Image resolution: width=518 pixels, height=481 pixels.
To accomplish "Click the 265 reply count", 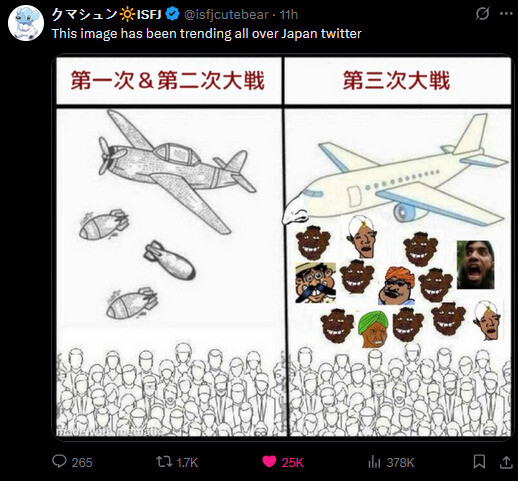I will coord(82,463).
